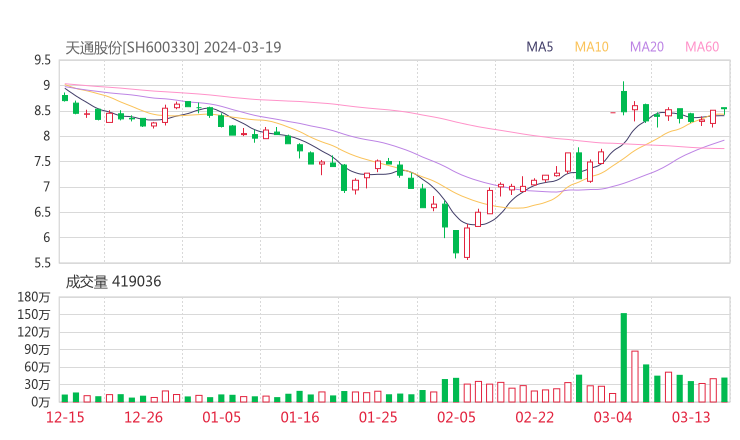This screenshot has width=740, height=440.
Task: Click the tallest green volume bar near 03-04
Action: 624,358
